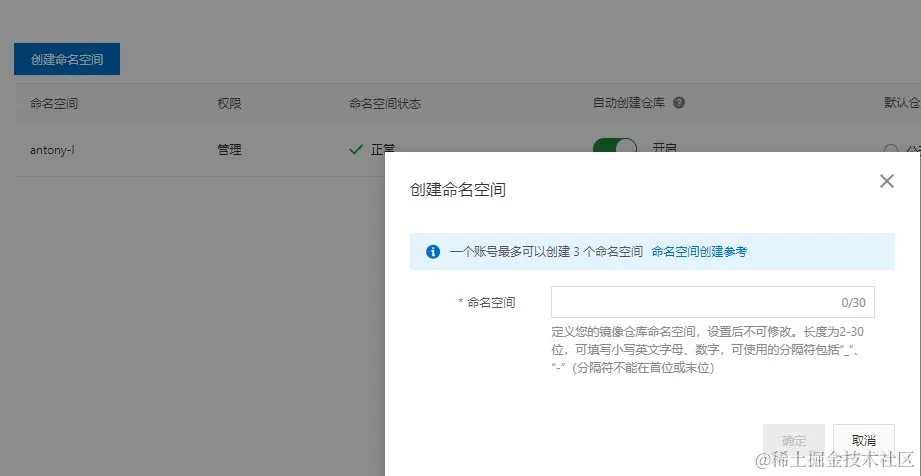This screenshot has width=921, height=476.
Task: Click the 确定 button
Action: 794,440
